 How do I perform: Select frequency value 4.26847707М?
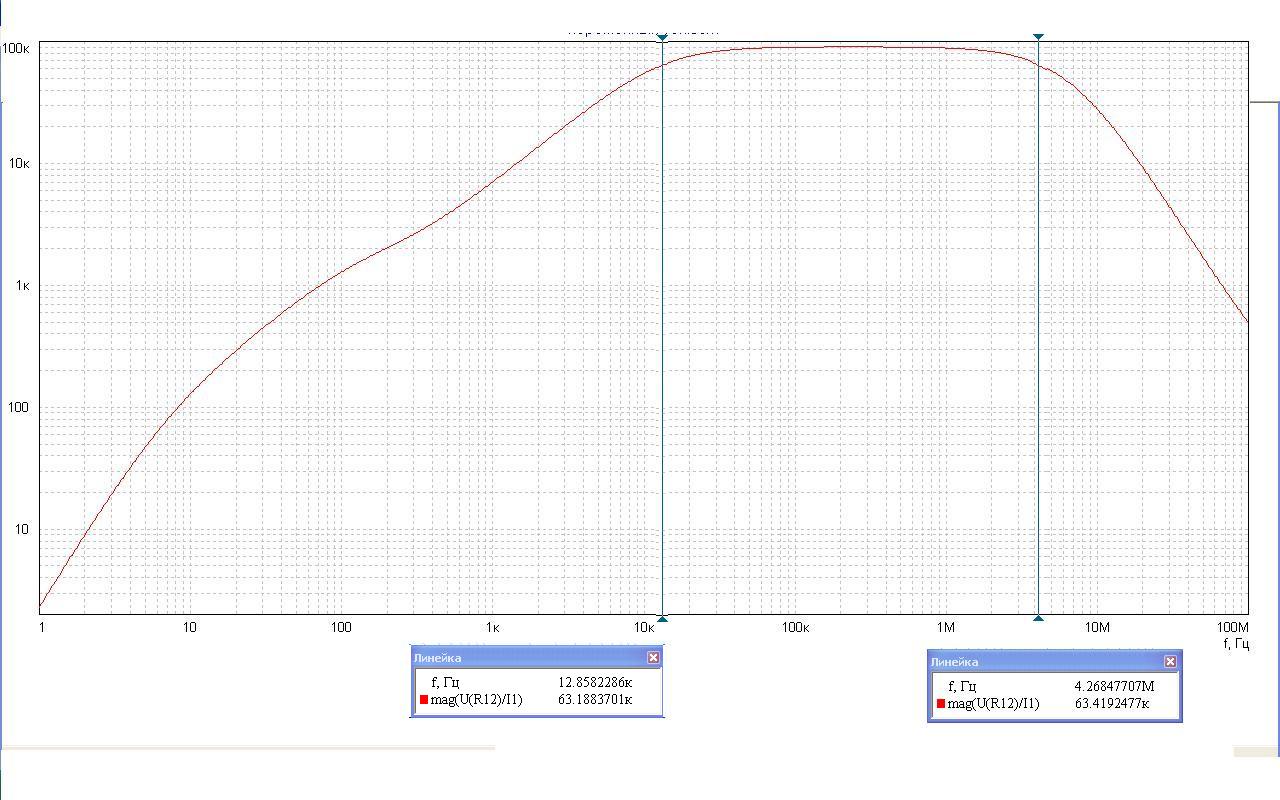(1114, 686)
